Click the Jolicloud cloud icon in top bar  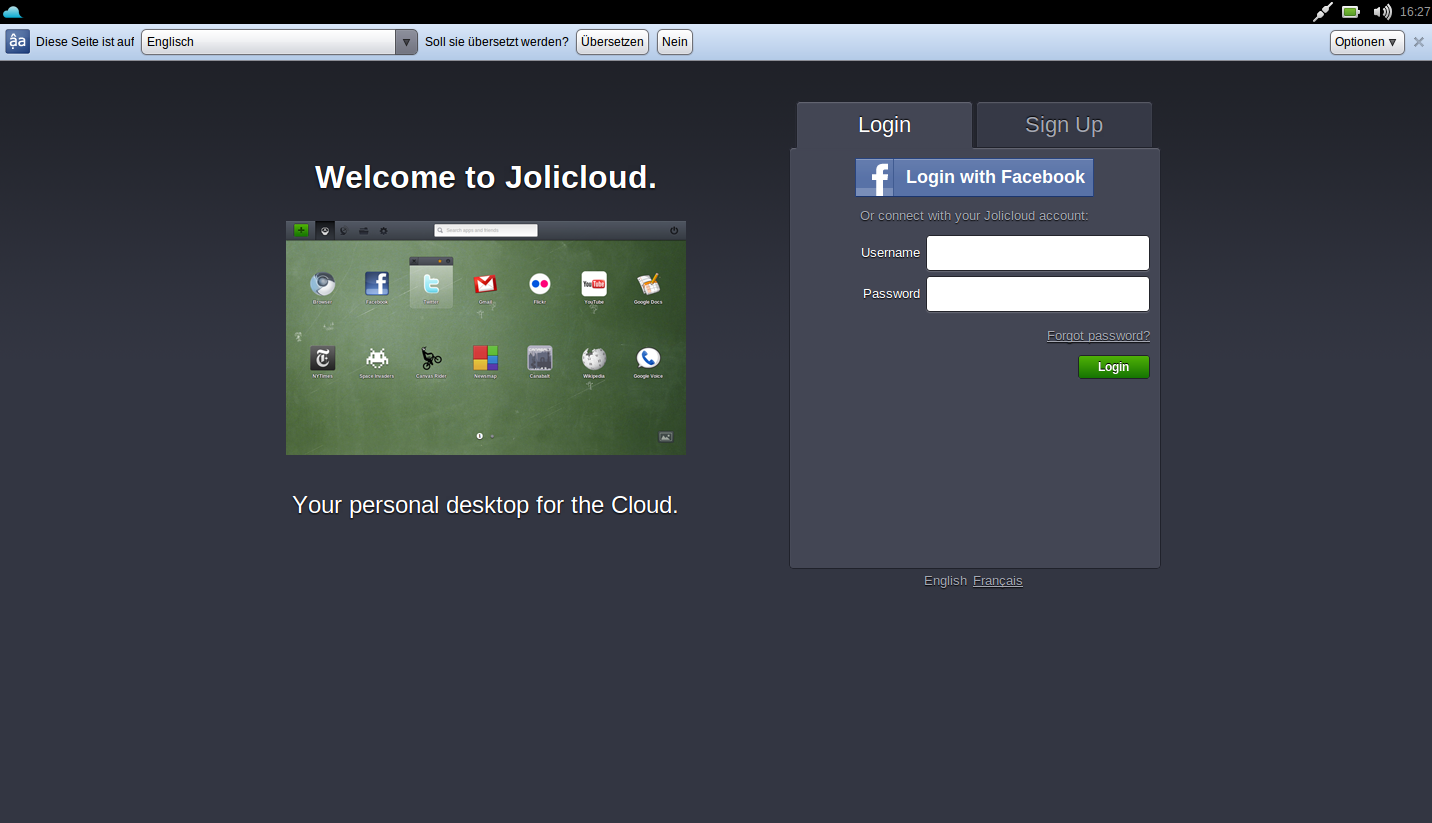pyautogui.click(x=12, y=12)
